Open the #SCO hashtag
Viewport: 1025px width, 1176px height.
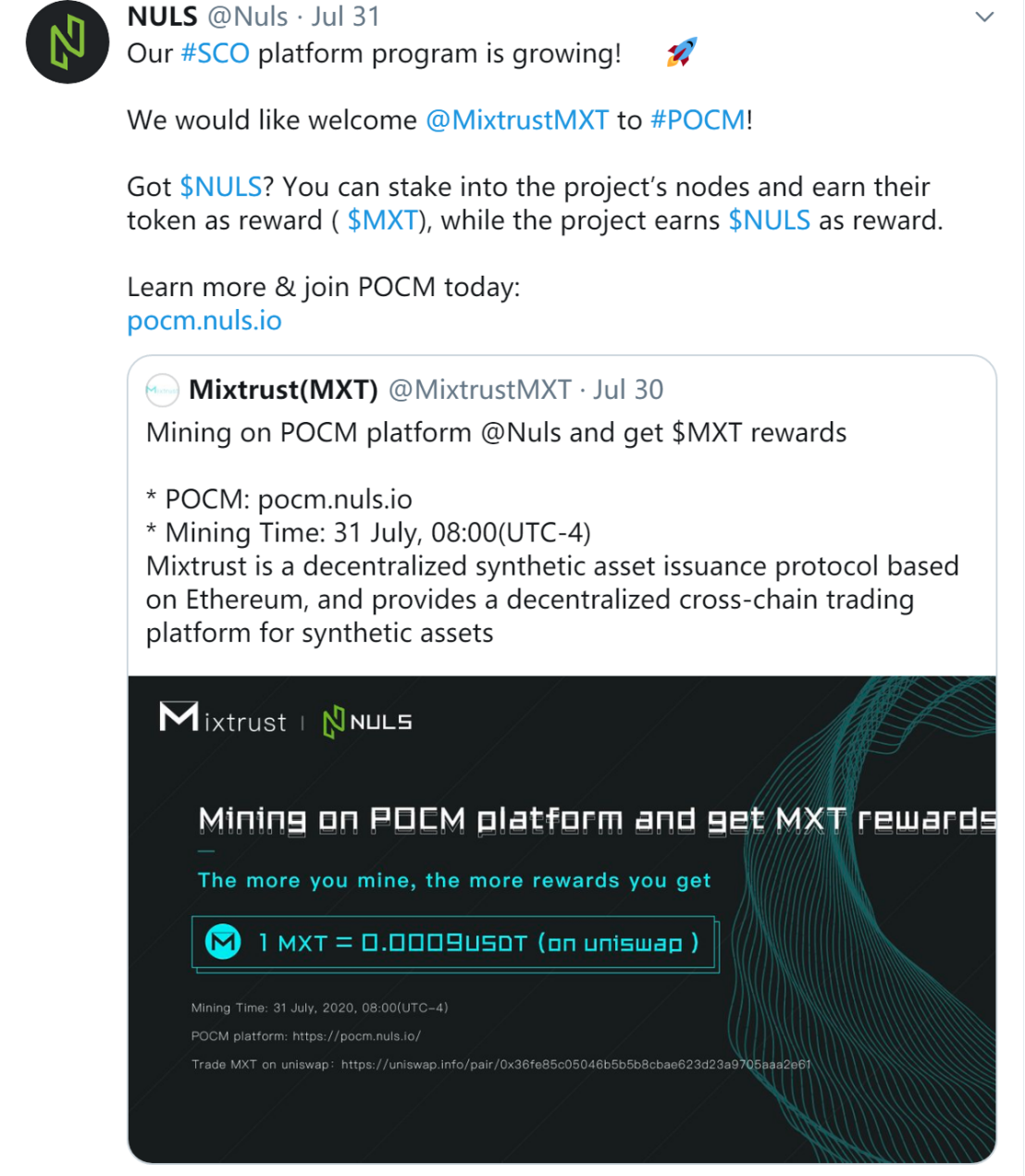point(215,54)
